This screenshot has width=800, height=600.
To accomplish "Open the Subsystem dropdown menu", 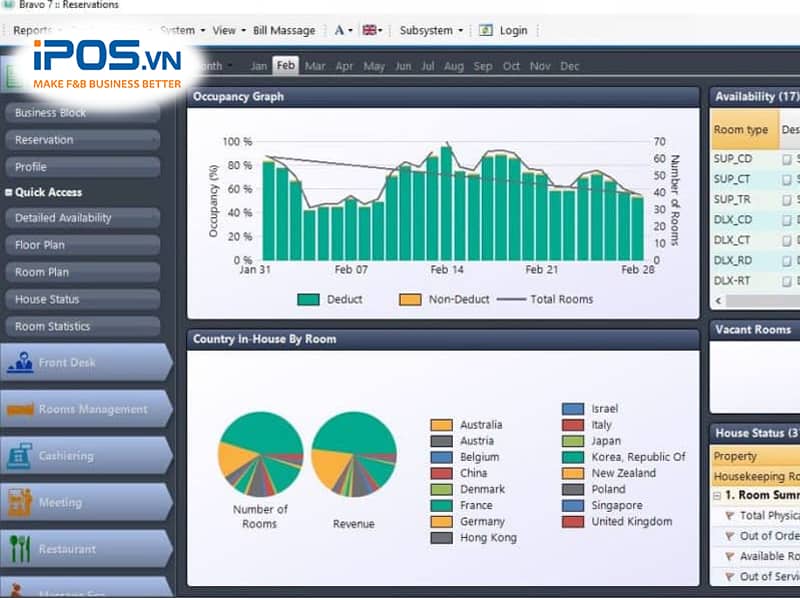I will pos(431,30).
